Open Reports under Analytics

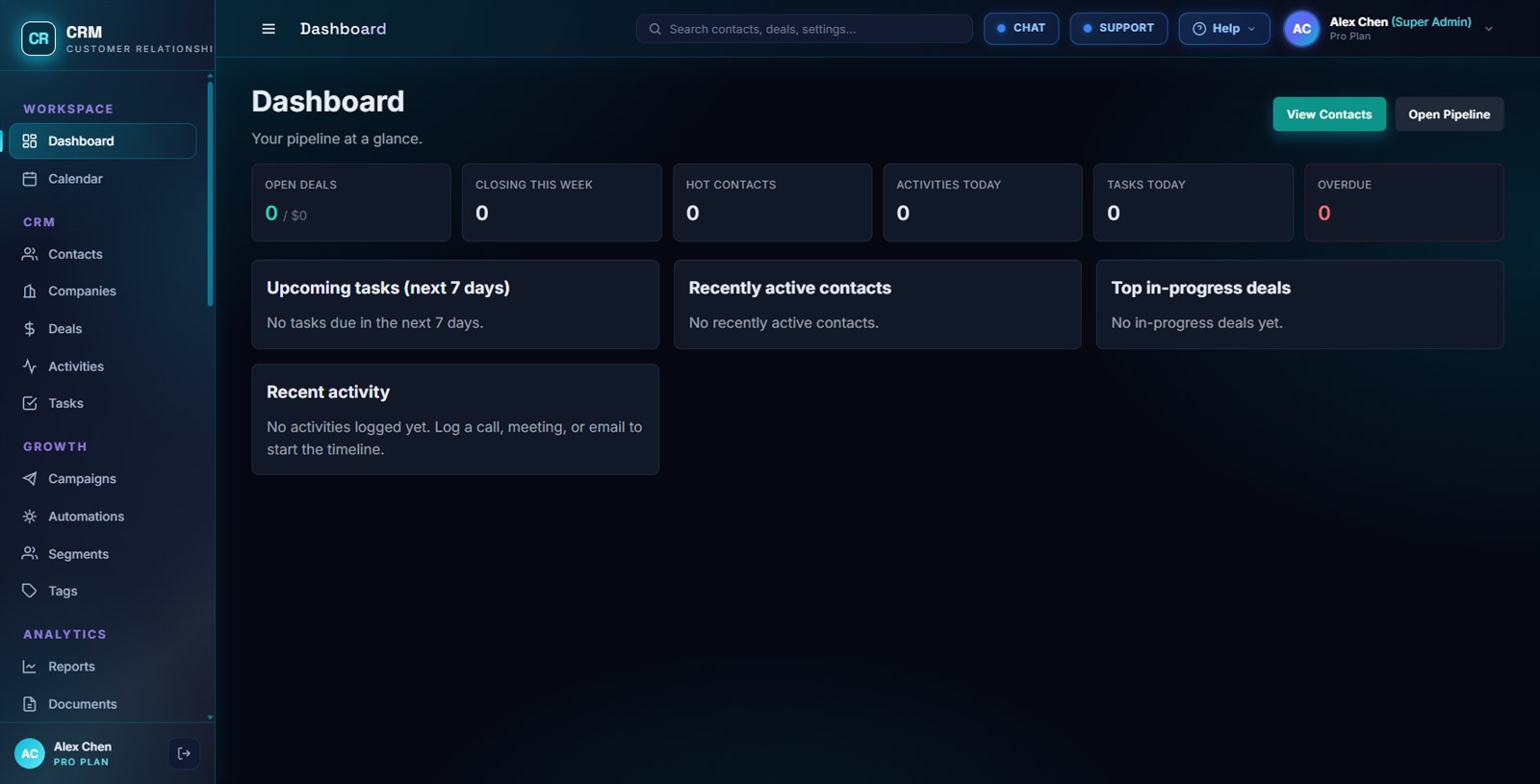pos(102,667)
